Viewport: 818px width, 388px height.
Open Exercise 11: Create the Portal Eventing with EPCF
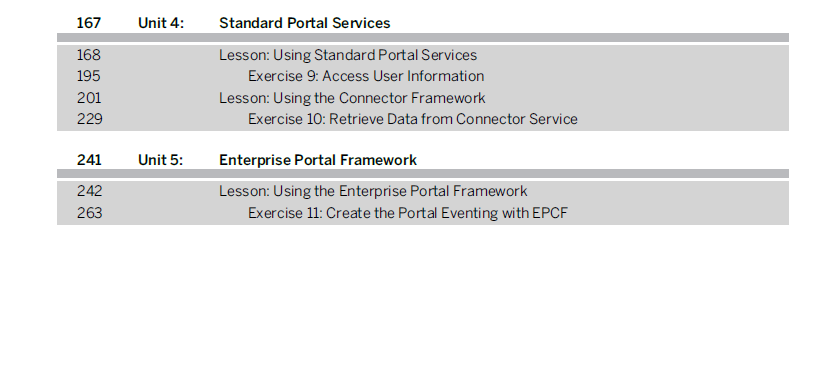tap(408, 213)
